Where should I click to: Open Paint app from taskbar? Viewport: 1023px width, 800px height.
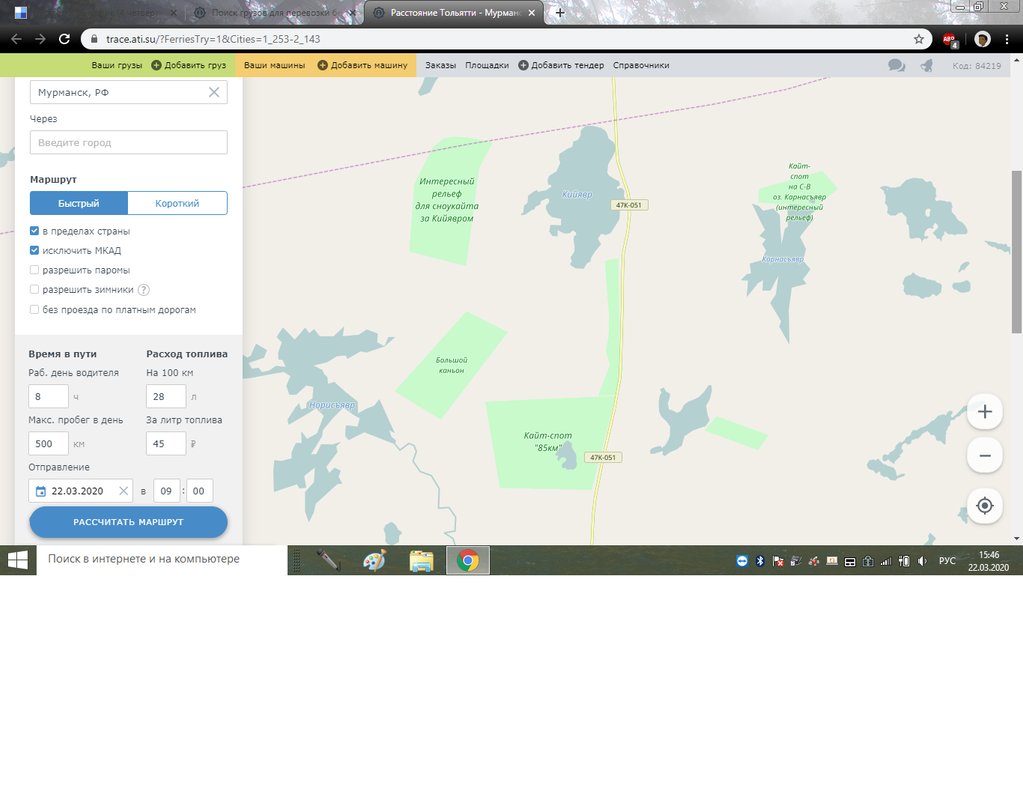click(375, 561)
